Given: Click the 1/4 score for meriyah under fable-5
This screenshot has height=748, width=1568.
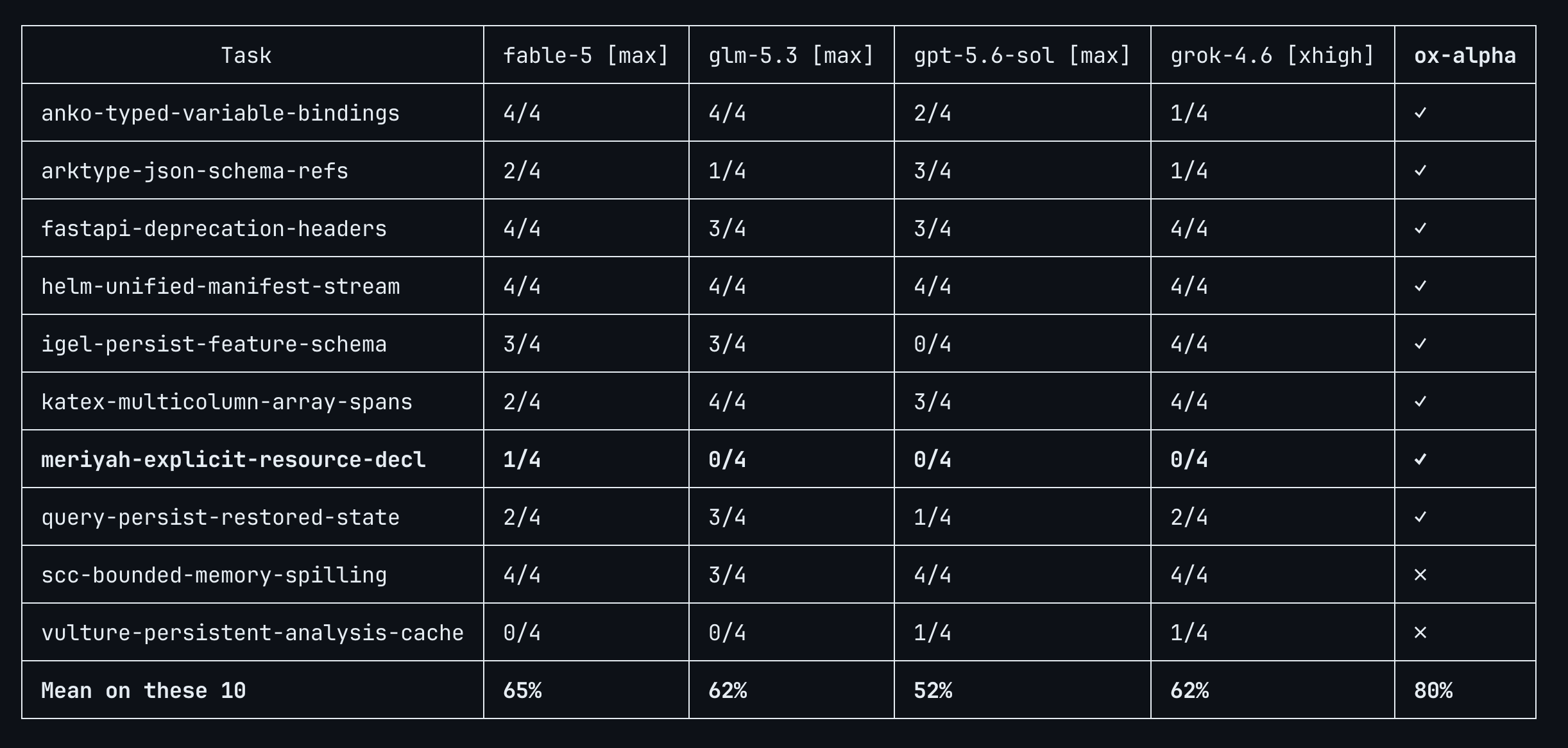Looking at the screenshot, I should (x=522, y=459).
